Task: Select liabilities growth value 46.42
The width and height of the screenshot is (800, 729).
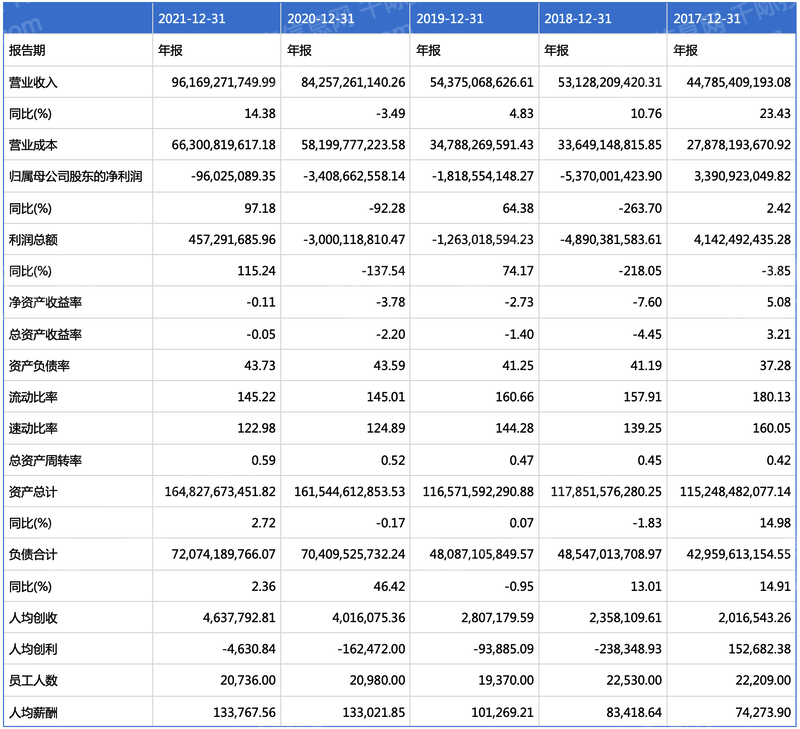Action: [389, 587]
